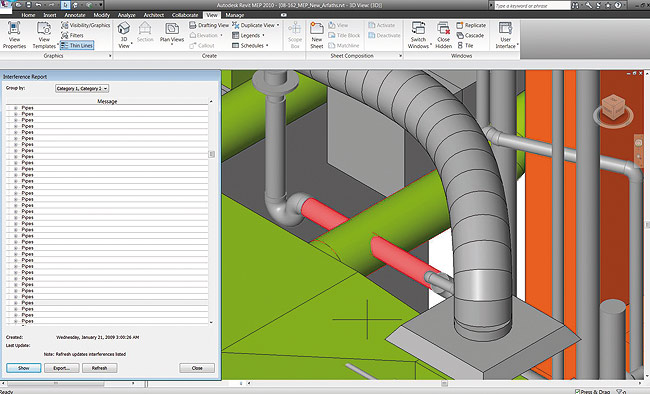The height and width of the screenshot is (394, 650).
Task: Open Filters dialog
Action: [x=73, y=35]
